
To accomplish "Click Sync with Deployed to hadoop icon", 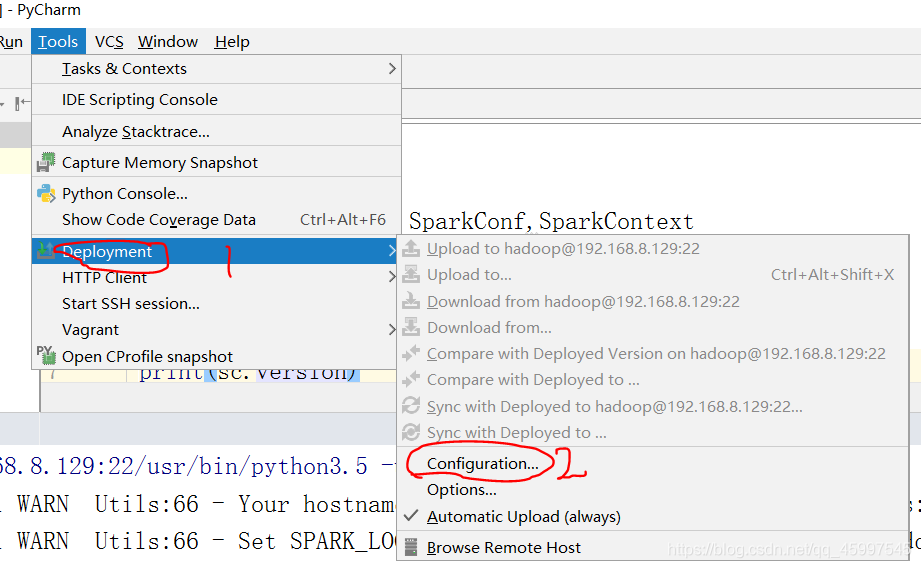I will (x=411, y=405).
